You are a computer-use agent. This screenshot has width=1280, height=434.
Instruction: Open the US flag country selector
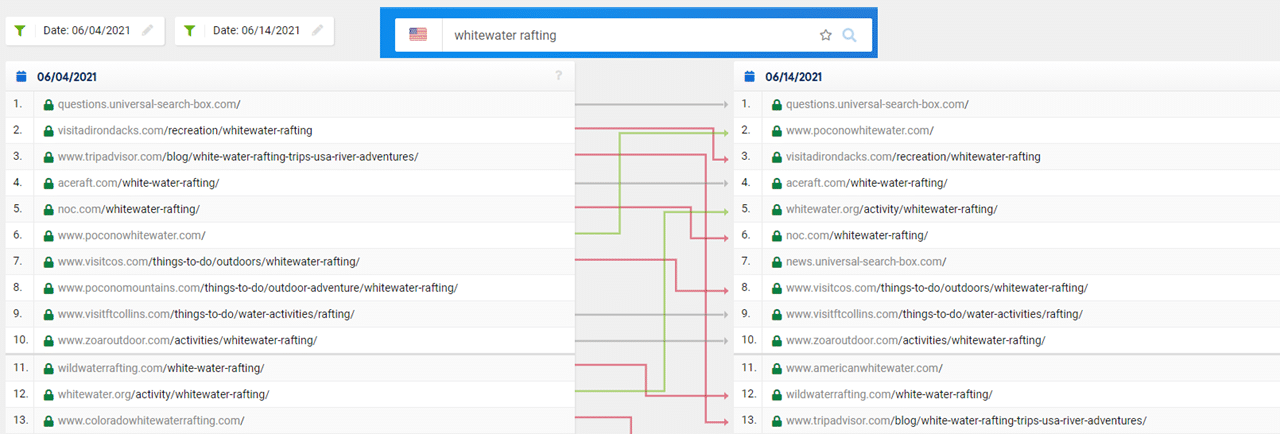418,35
